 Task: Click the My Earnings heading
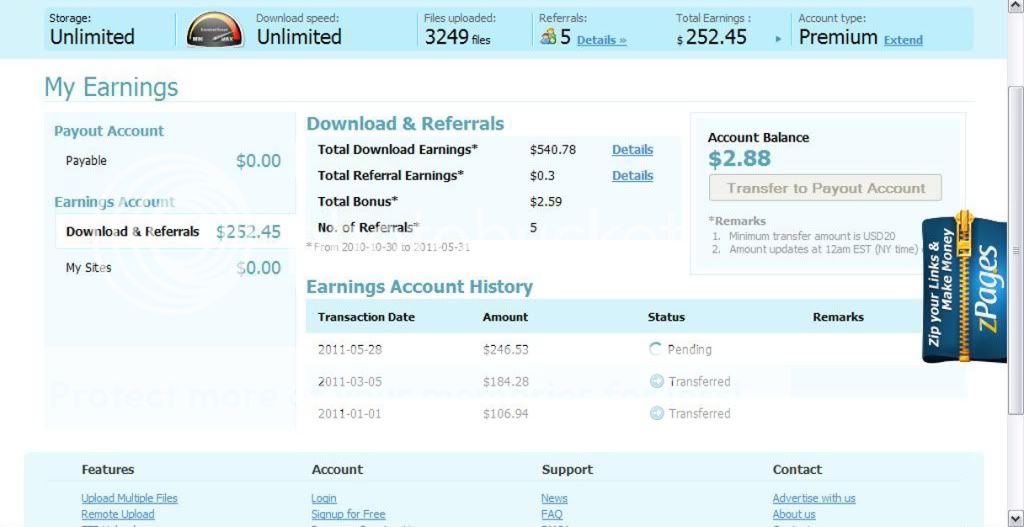click(111, 88)
